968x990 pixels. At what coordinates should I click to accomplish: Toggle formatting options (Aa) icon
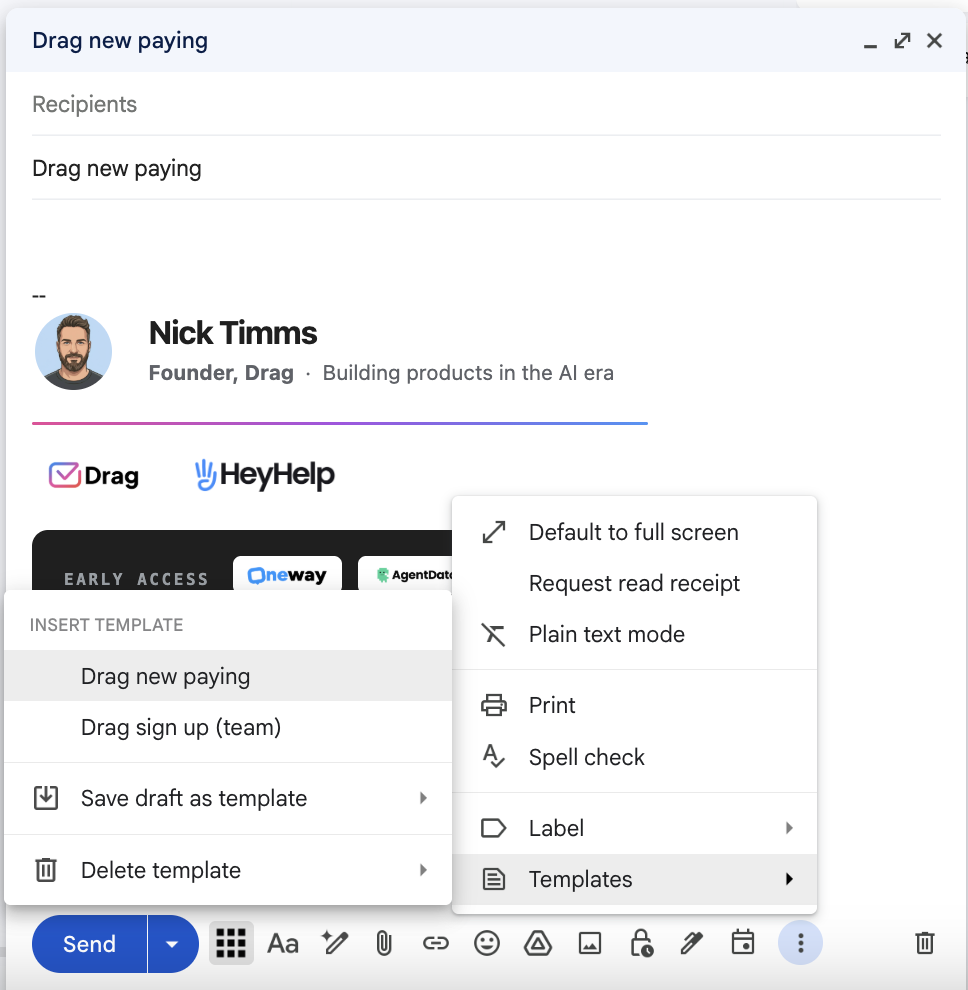pos(283,944)
